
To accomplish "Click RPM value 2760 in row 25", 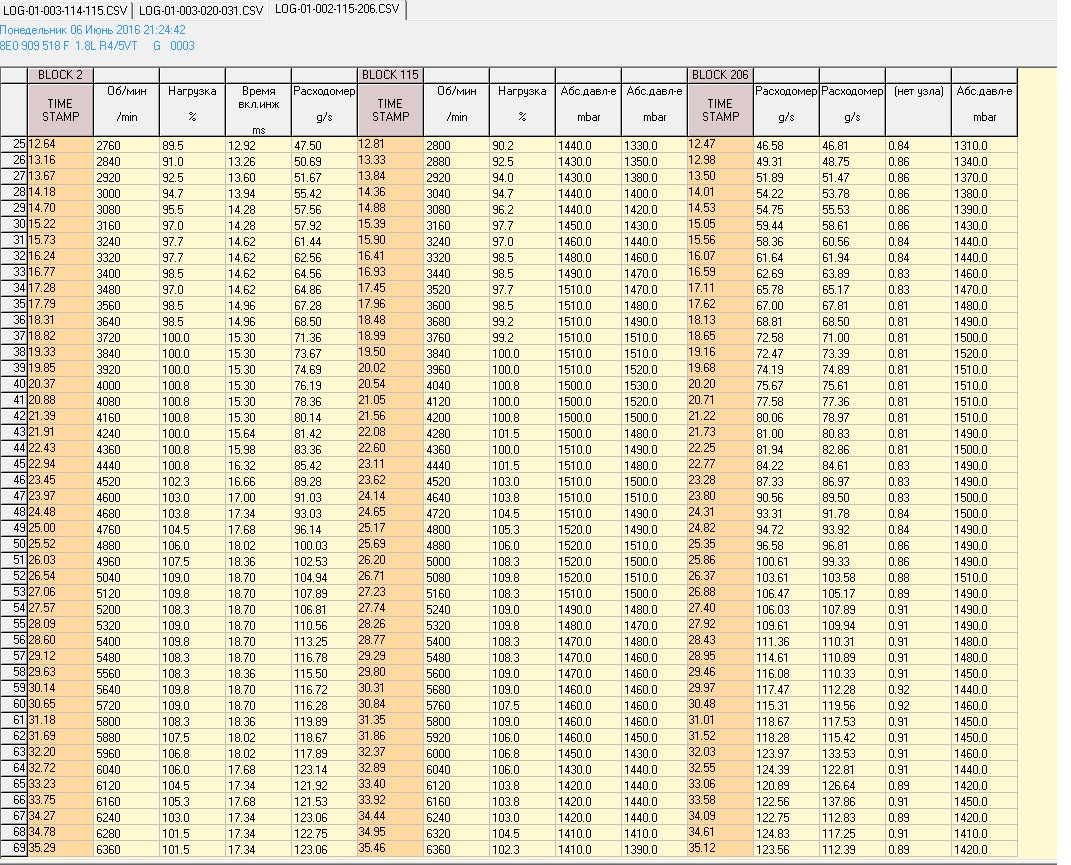I will [x=126, y=146].
